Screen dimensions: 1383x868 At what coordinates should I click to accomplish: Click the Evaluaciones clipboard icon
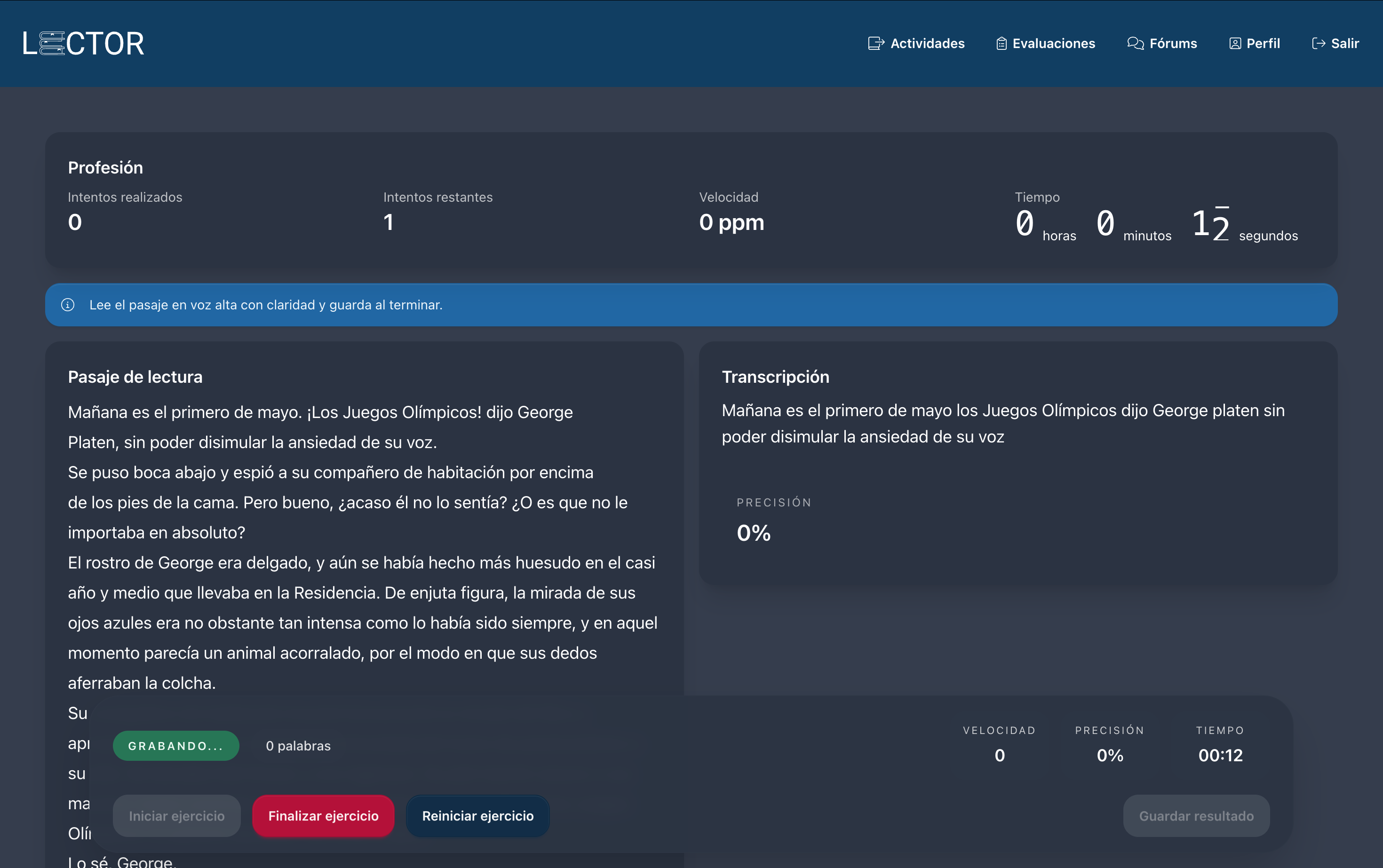click(1001, 44)
